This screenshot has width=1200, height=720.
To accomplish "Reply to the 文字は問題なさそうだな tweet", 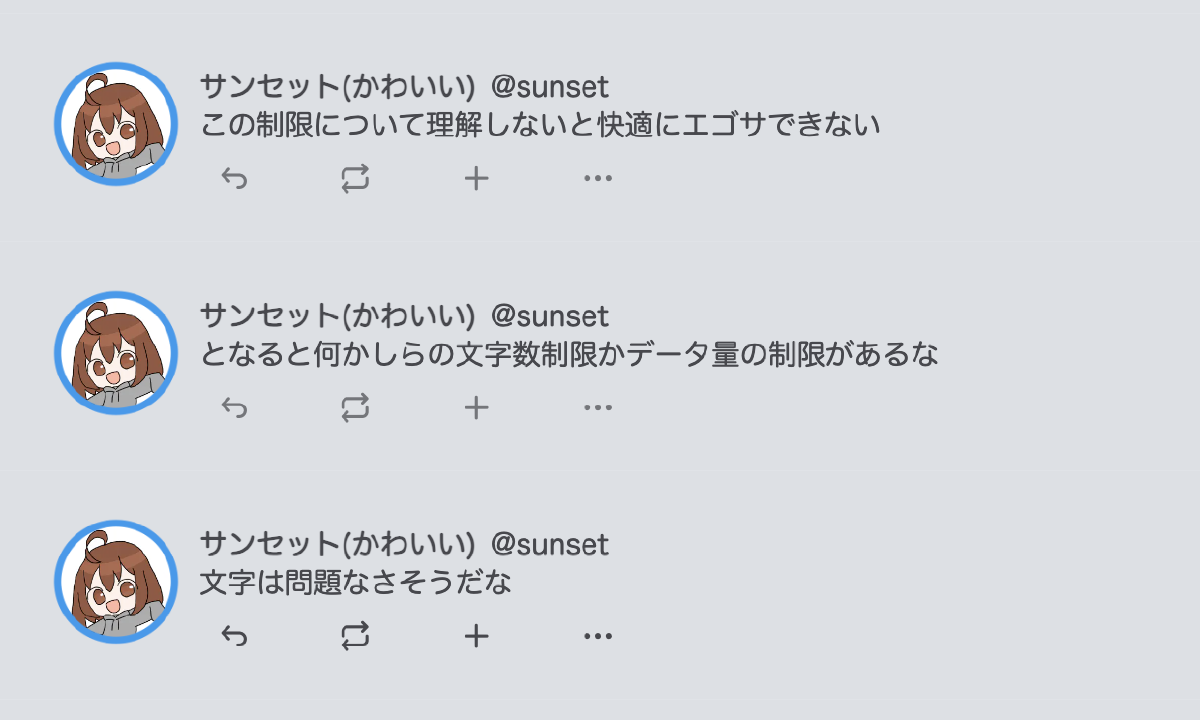I will click(231, 634).
